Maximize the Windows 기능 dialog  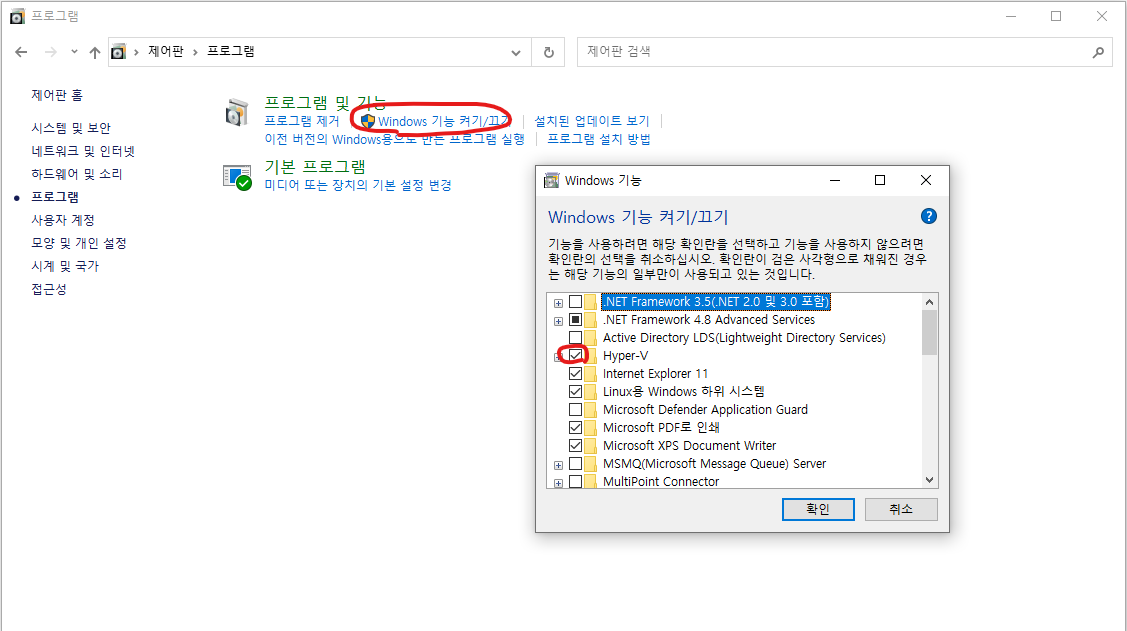pos(880,180)
